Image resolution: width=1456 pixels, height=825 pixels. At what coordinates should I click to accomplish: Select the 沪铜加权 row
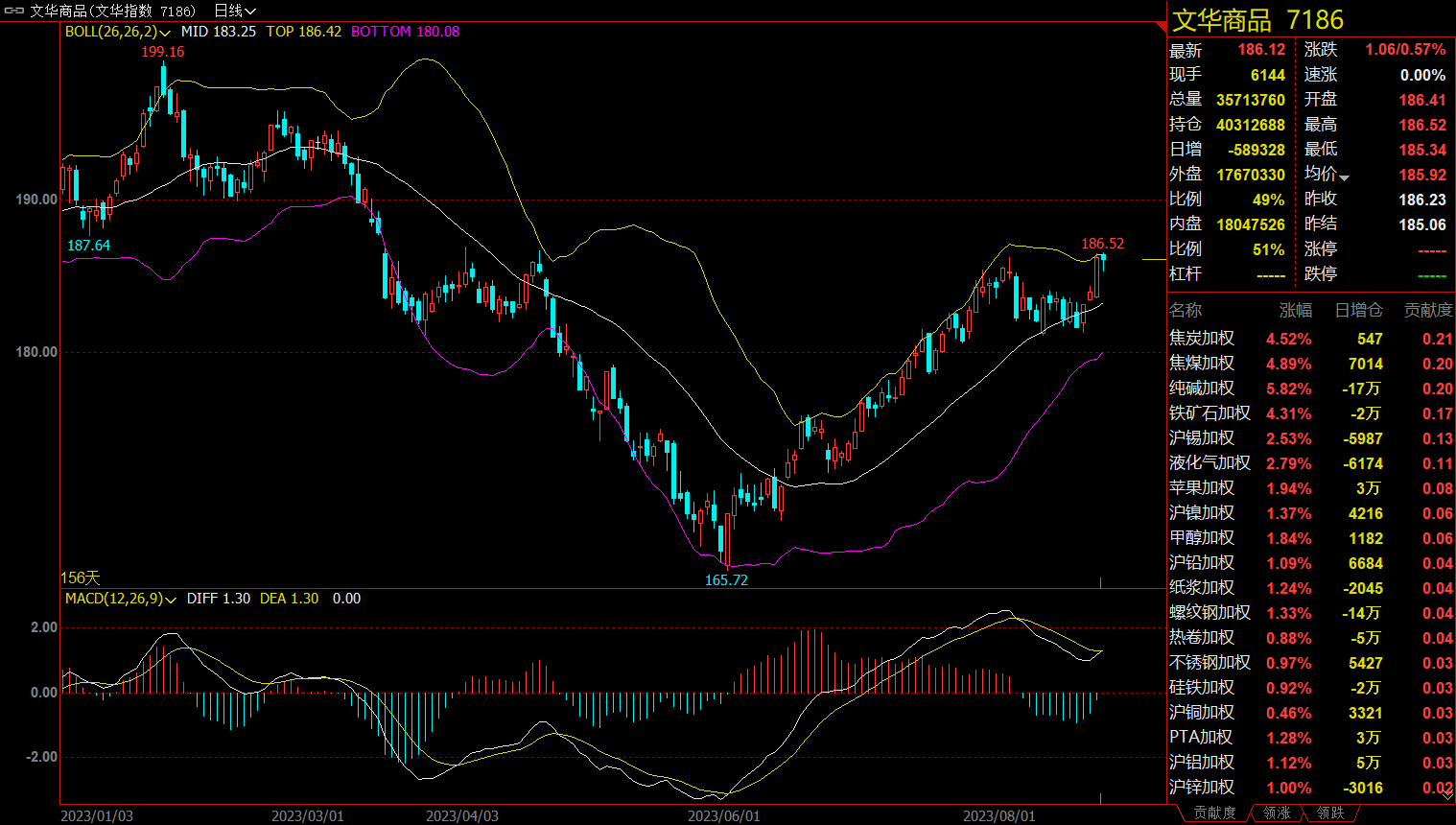coord(1311,713)
